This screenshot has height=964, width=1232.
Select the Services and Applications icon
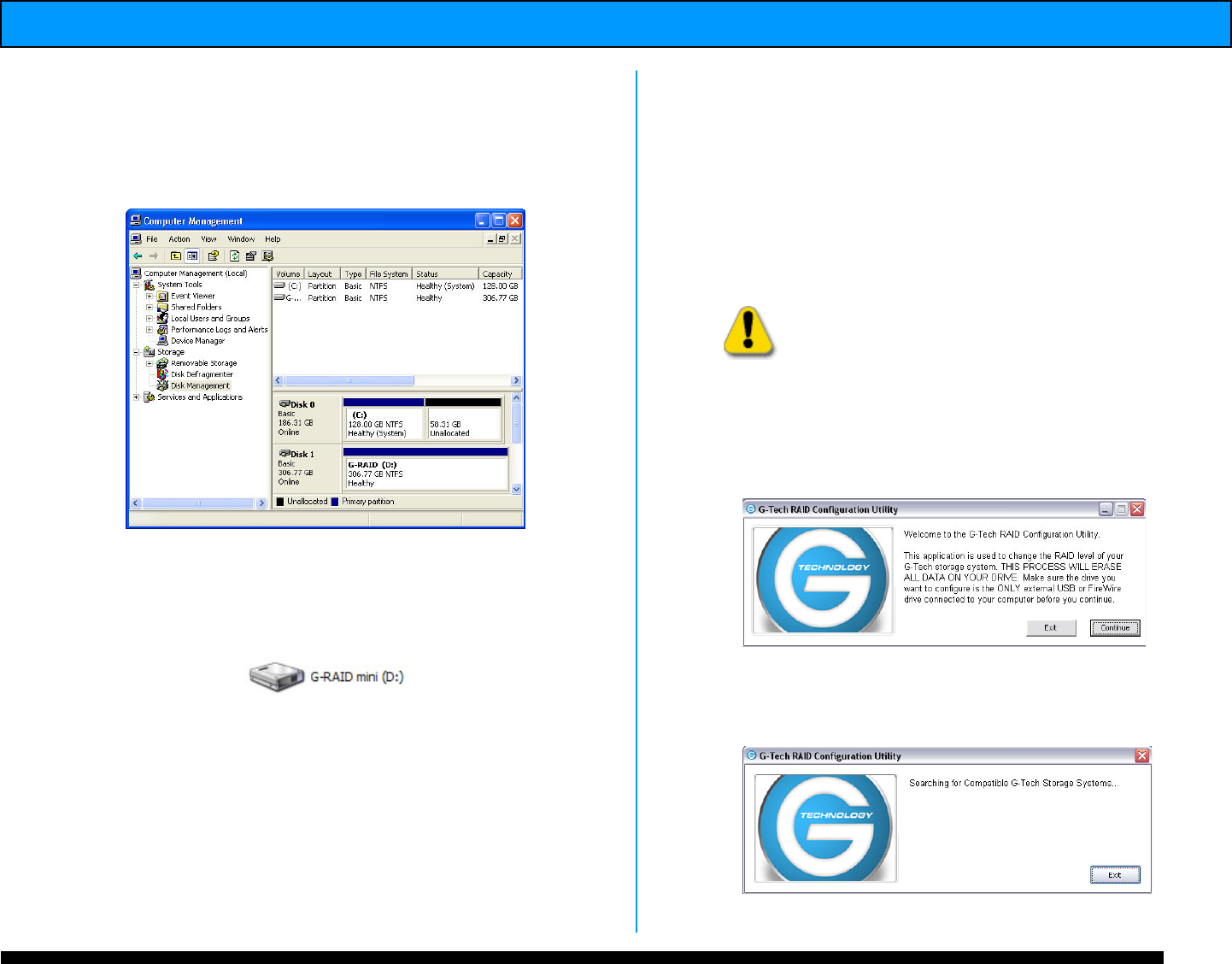pyautogui.click(x=149, y=397)
